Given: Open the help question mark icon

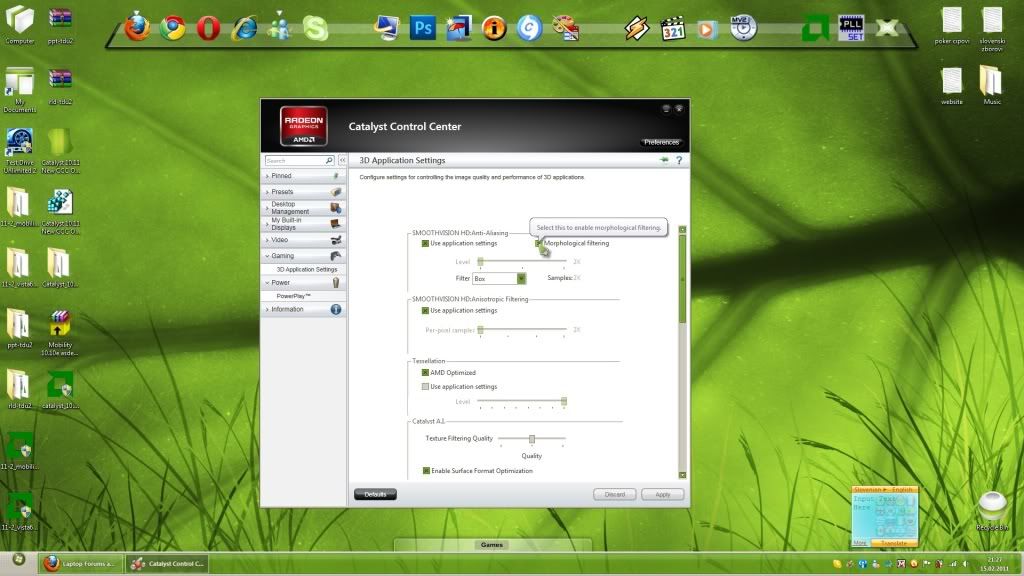Looking at the screenshot, I should [x=679, y=160].
